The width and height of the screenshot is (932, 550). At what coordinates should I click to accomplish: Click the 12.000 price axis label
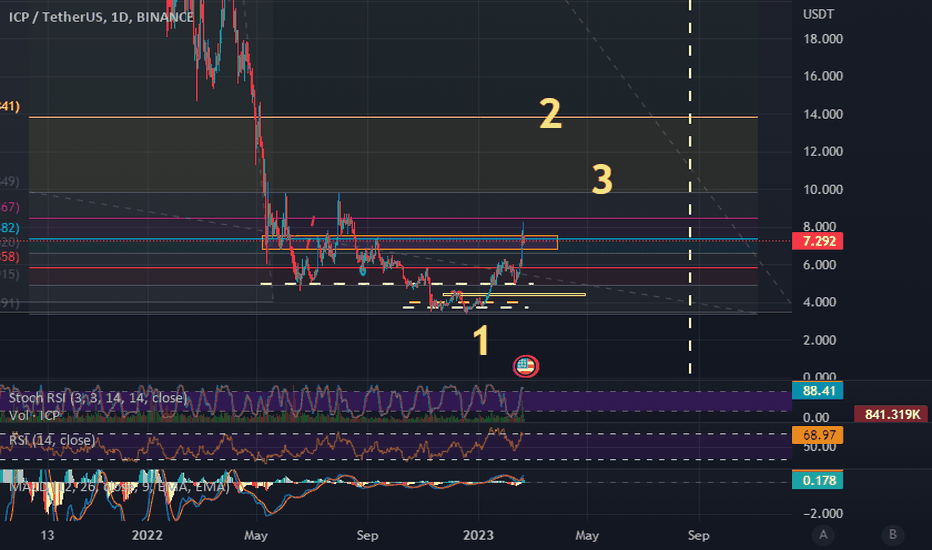[823, 152]
